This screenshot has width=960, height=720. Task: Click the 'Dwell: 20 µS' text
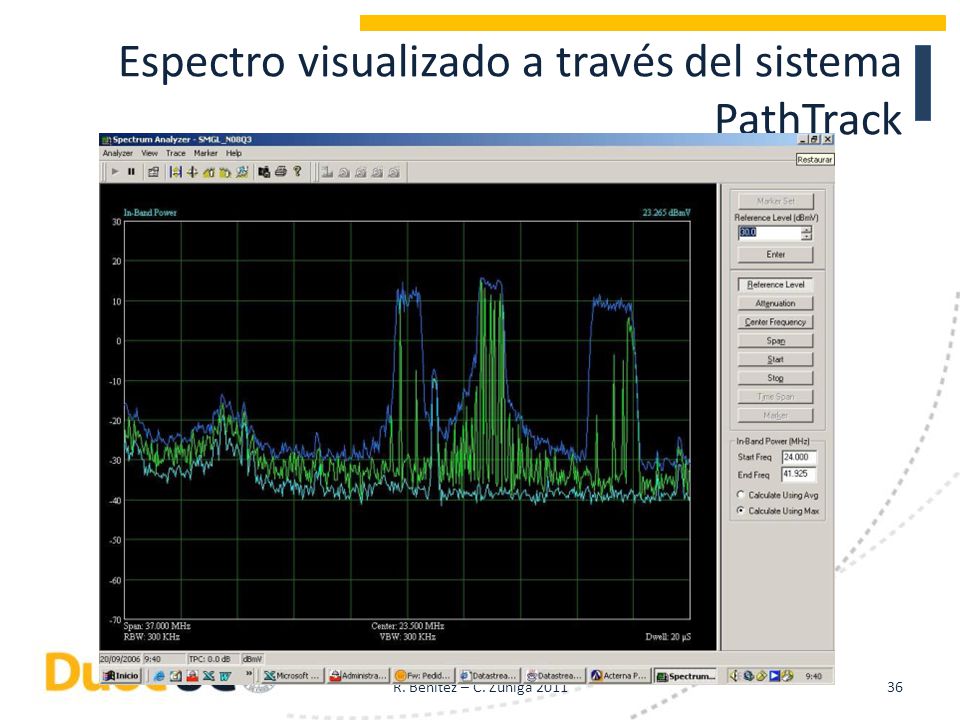(669, 637)
